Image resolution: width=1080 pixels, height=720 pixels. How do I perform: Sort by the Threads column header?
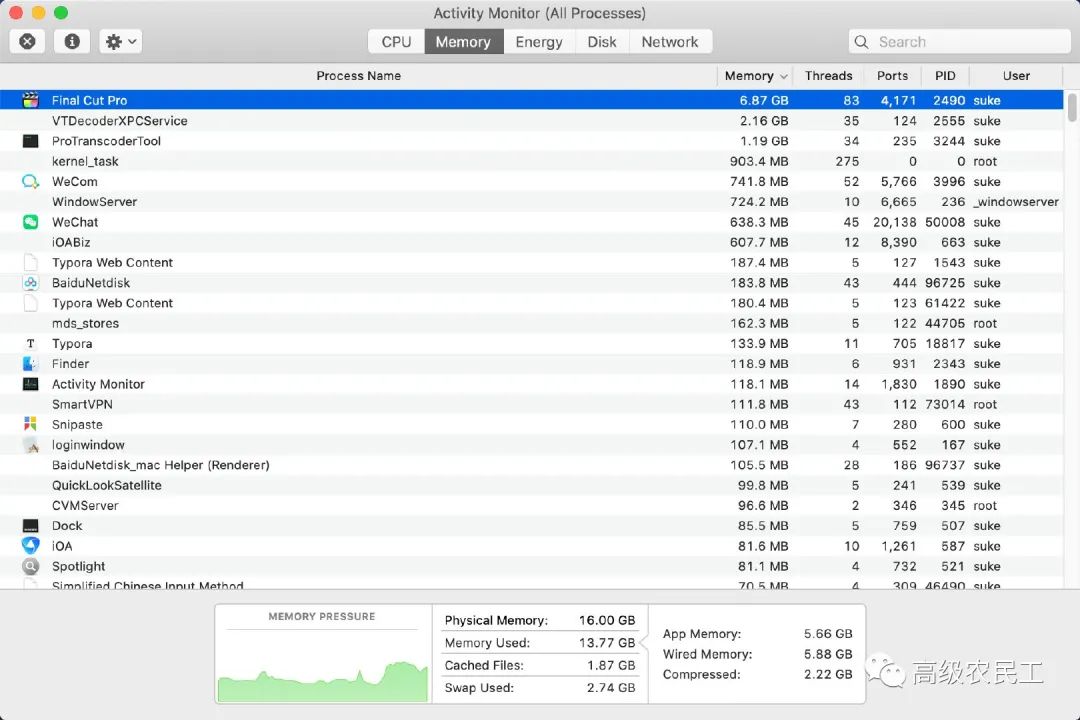click(x=828, y=76)
